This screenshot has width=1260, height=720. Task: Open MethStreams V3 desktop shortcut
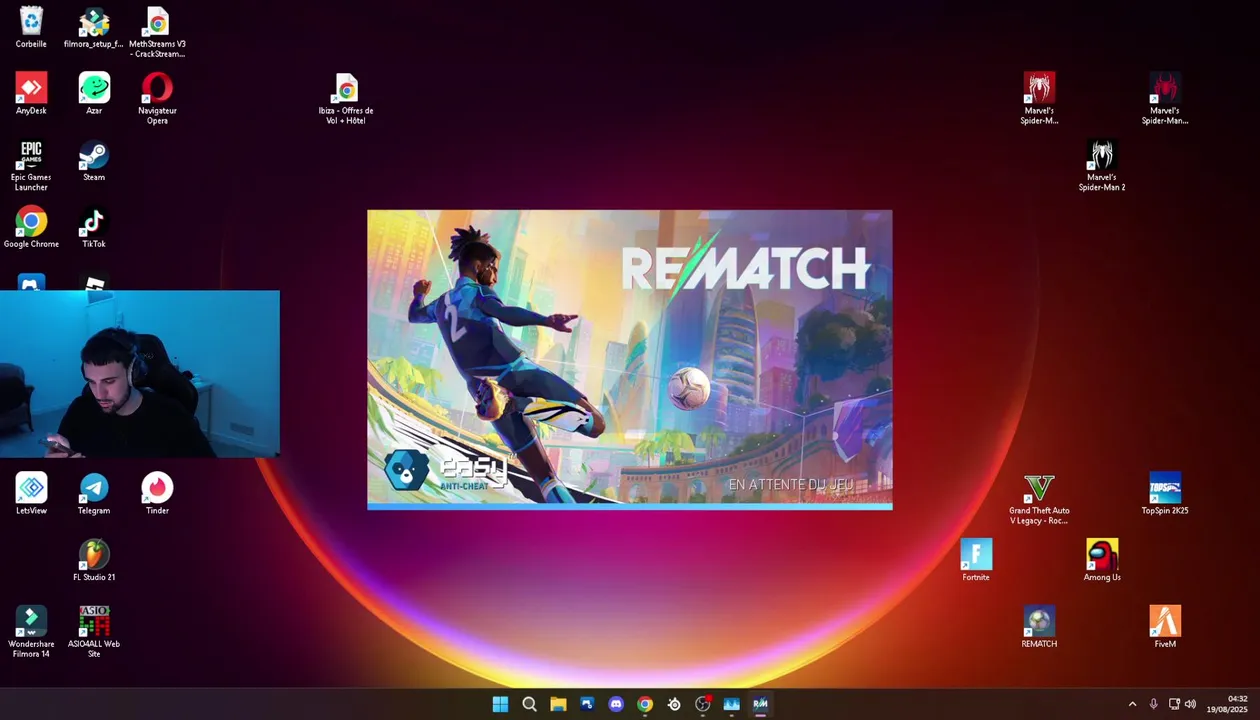(157, 32)
